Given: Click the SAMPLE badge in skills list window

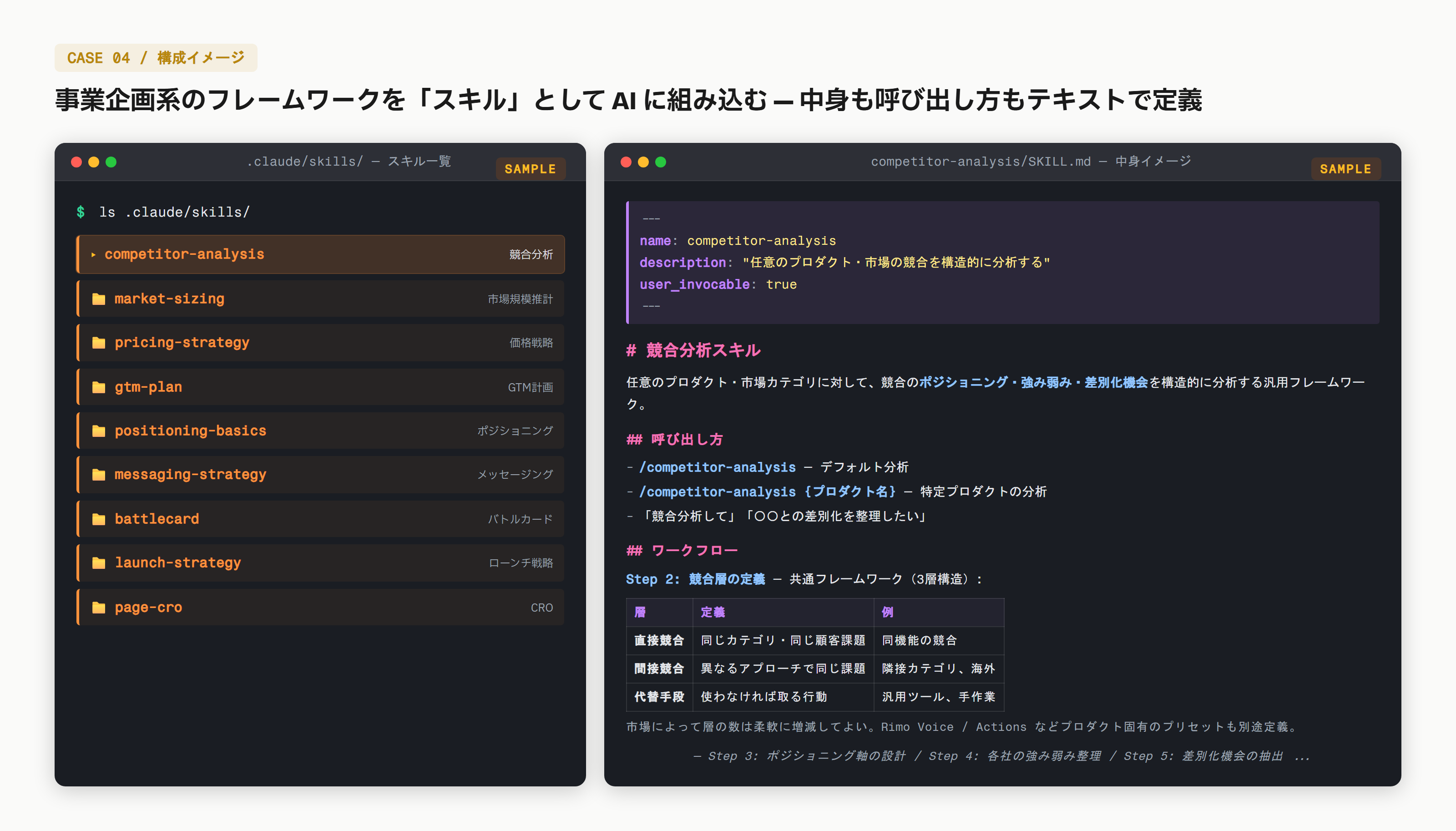Looking at the screenshot, I should pos(530,169).
